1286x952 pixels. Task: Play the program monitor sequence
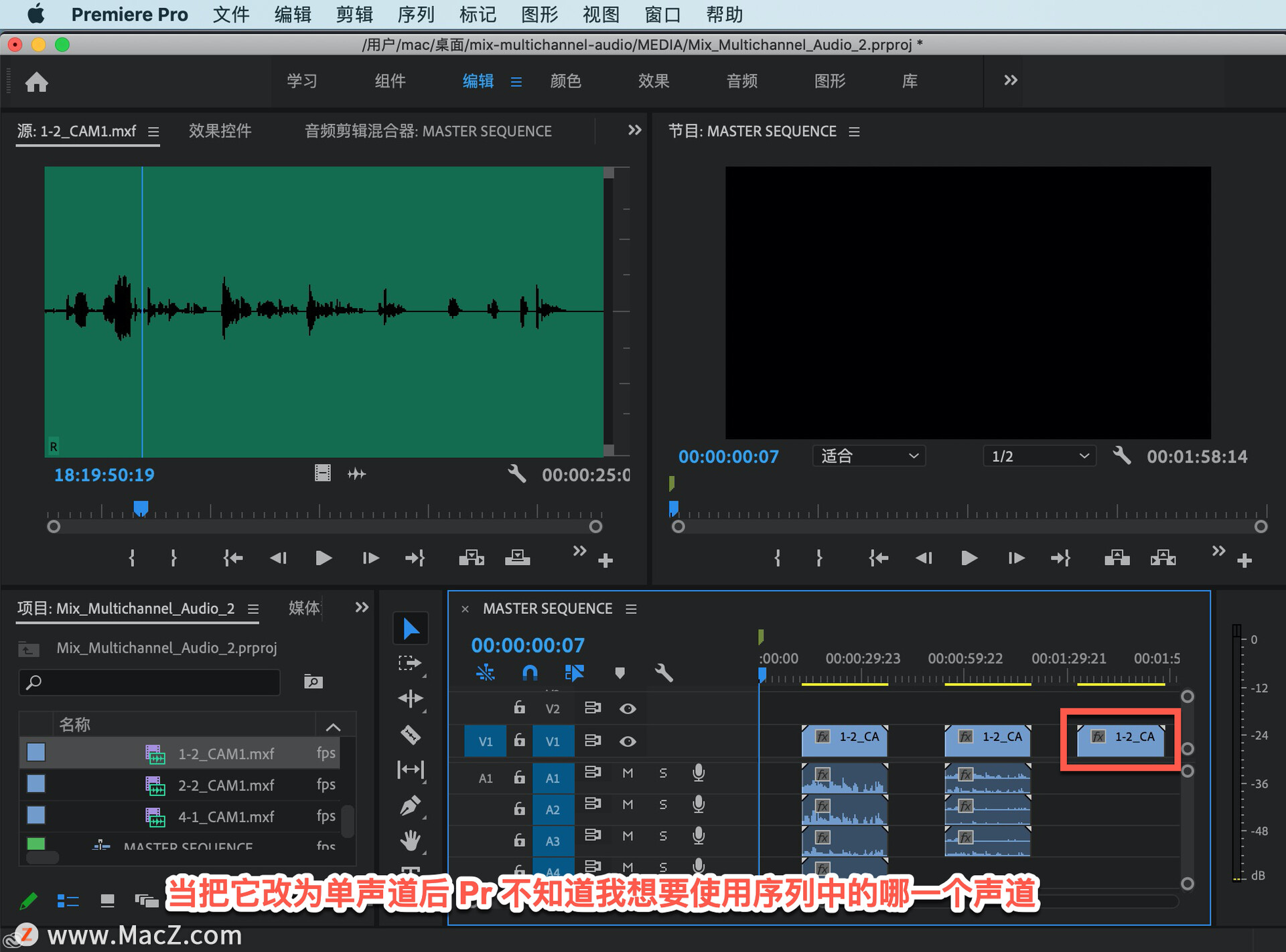click(969, 558)
